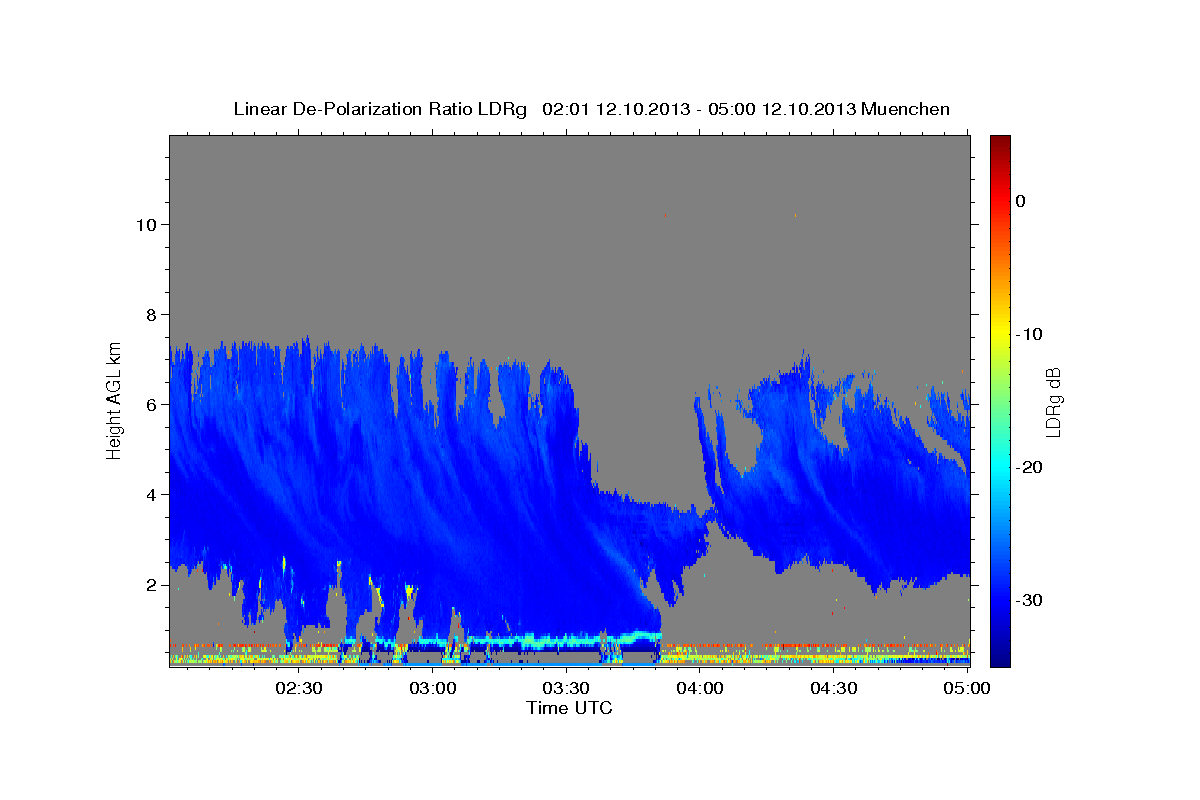Click the height axis label 4
The image size is (1200, 800).
[x=149, y=494]
